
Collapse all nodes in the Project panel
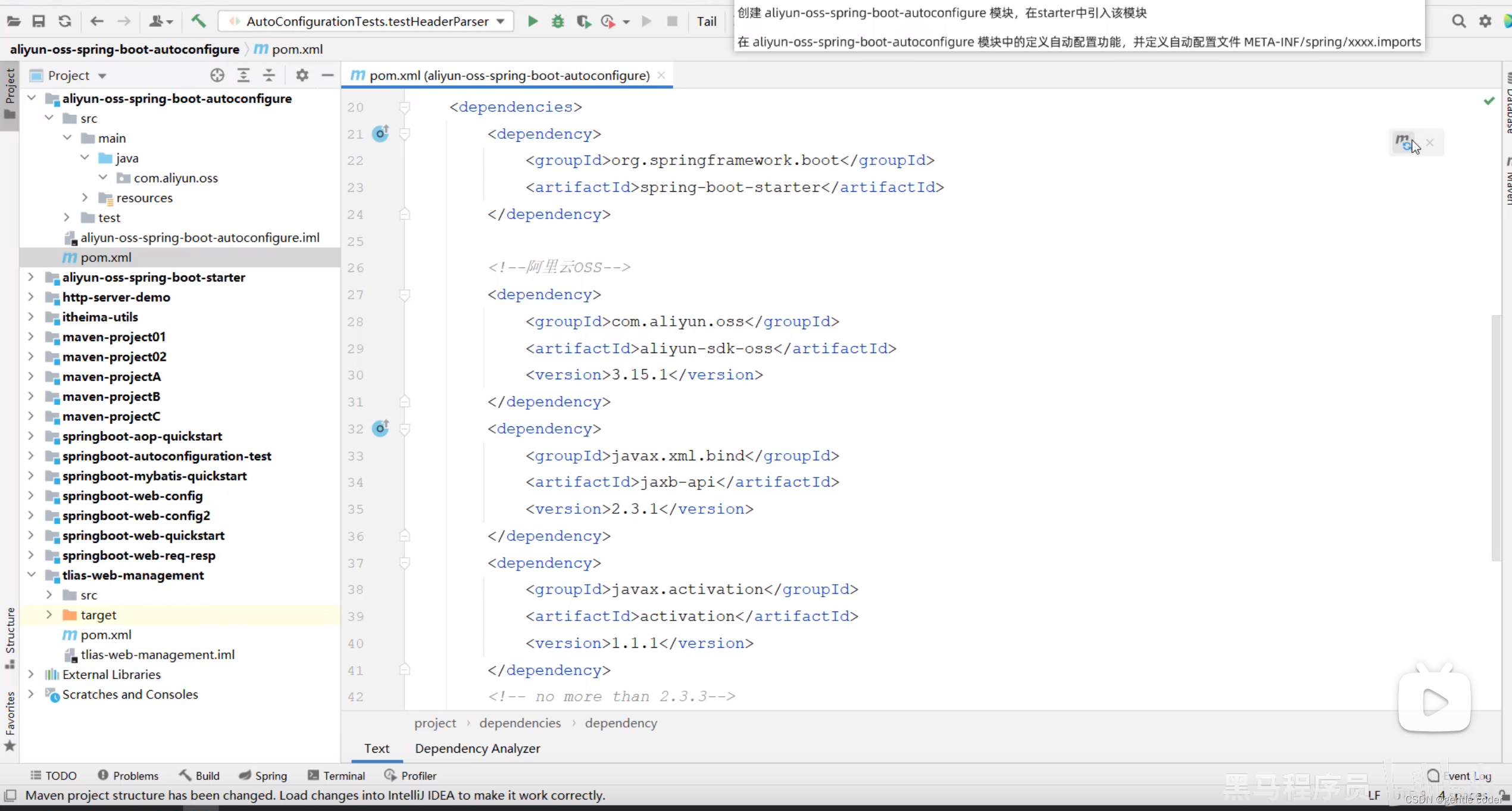(x=269, y=76)
